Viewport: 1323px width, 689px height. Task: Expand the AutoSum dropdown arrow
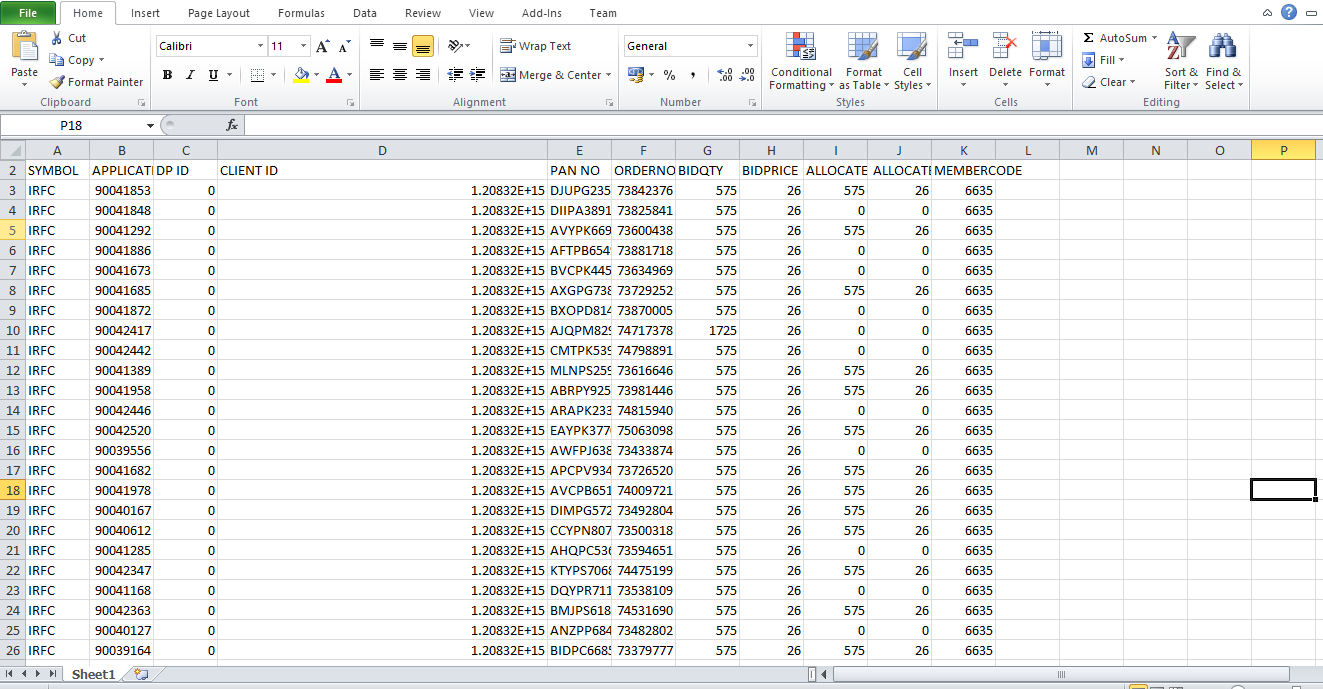[x=1154, y=38]
